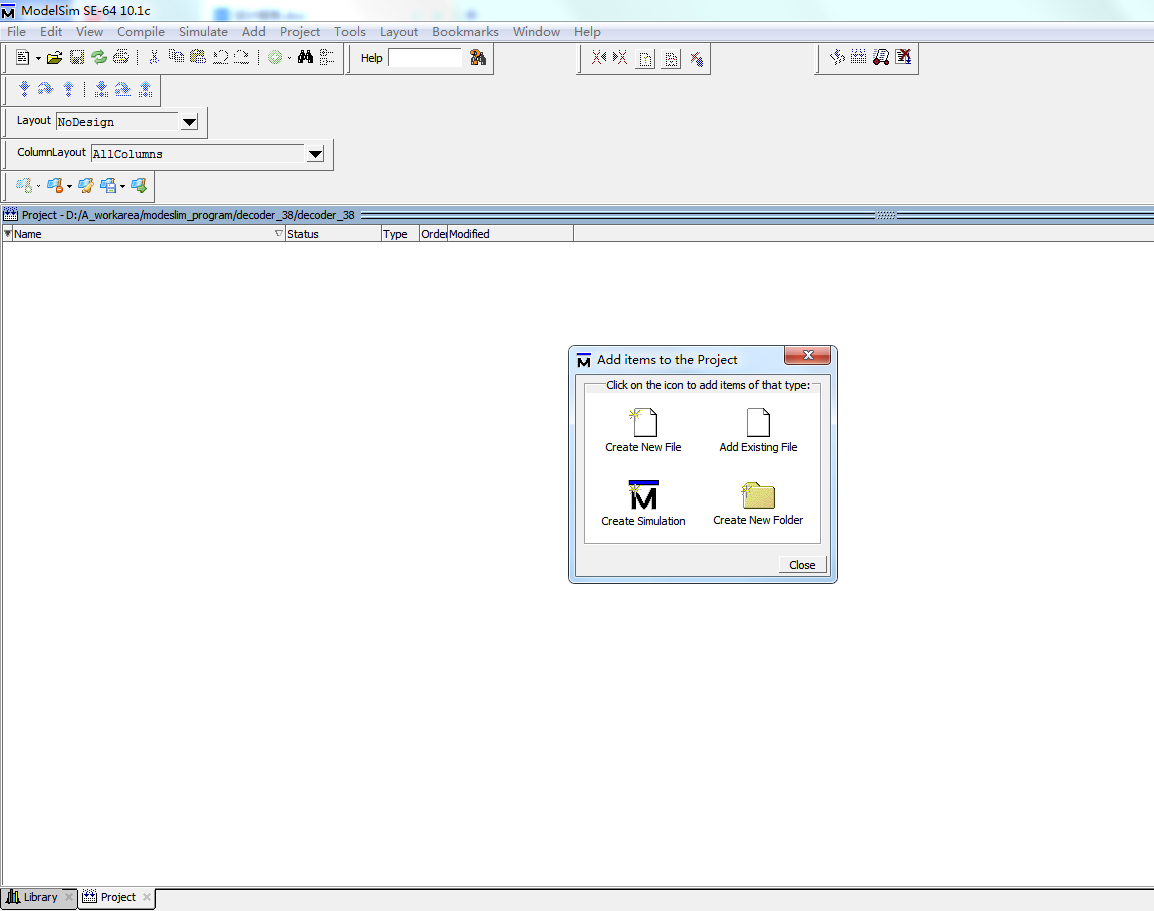Click the window icon with red minus
The height and width of the screenshot is (911, 1154).
point(55,185)
